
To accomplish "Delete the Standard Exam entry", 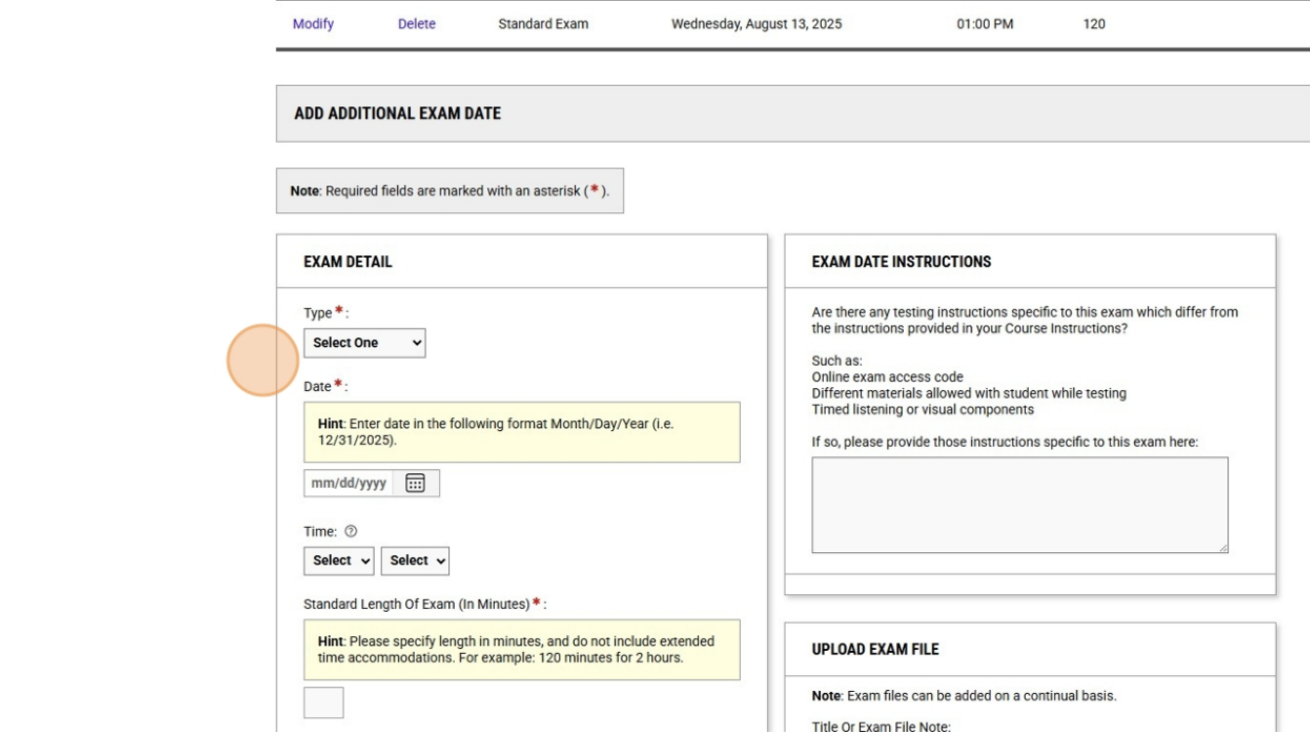I will pyautogui.click(x=417, y=24).
